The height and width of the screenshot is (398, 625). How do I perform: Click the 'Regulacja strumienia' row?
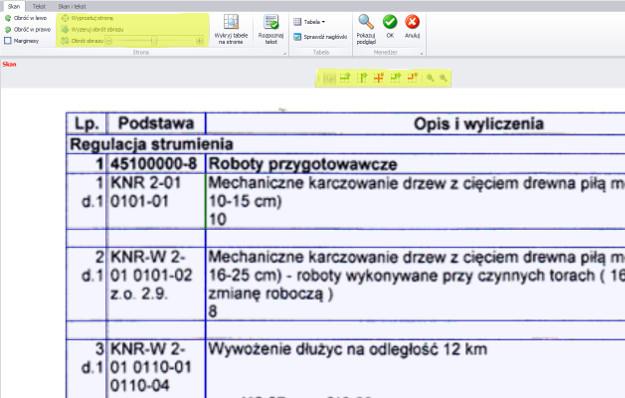tap(346, 144)
